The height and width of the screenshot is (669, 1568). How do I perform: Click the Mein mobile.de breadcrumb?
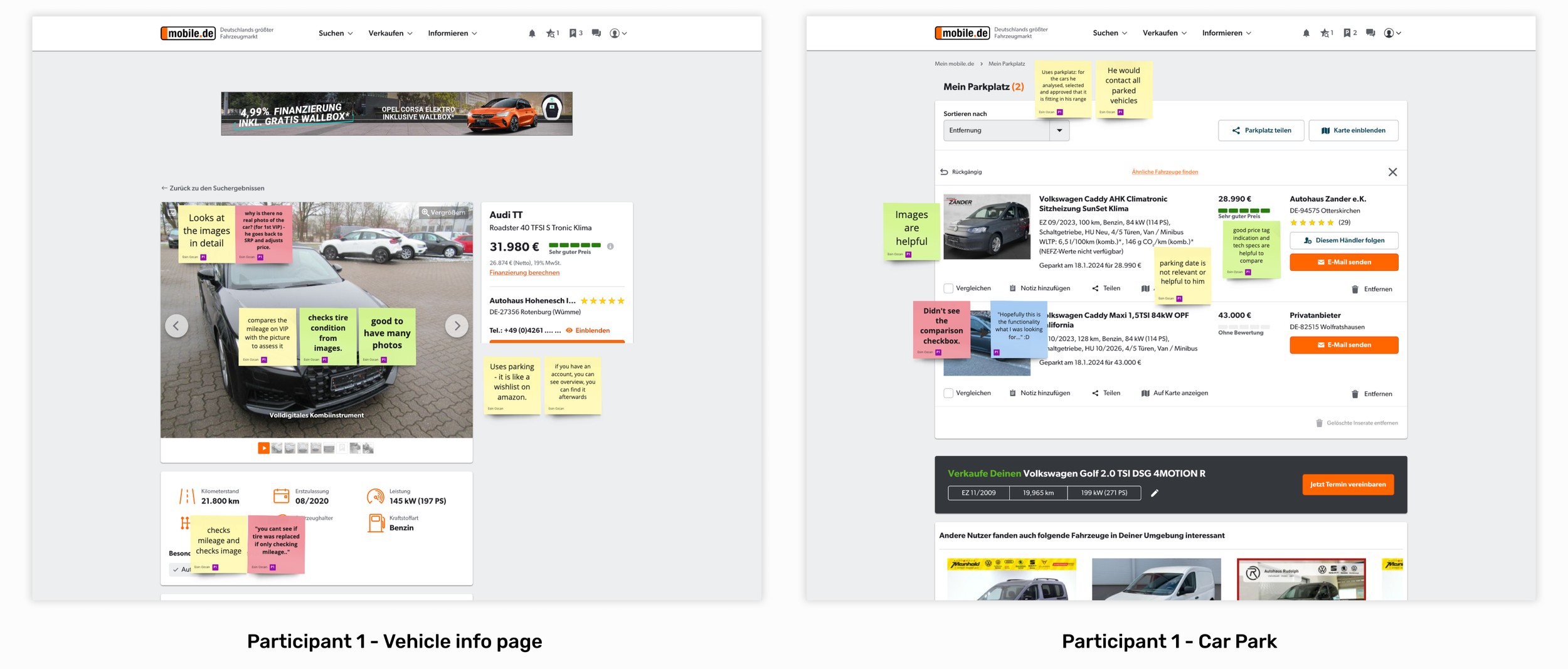coord(954,64)
